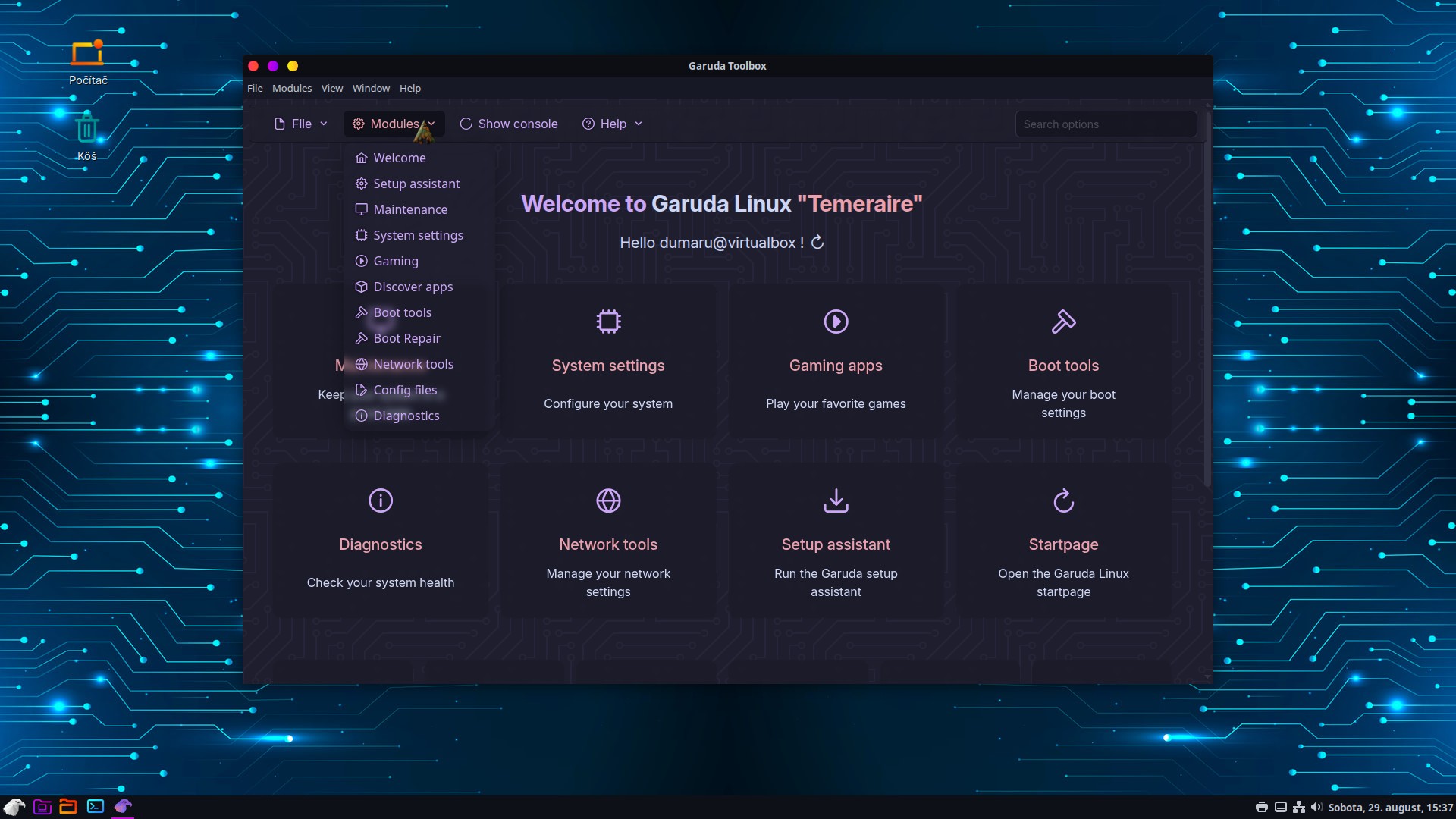
Task: Open the File menu in the menu bar
Action: point(255,88)
